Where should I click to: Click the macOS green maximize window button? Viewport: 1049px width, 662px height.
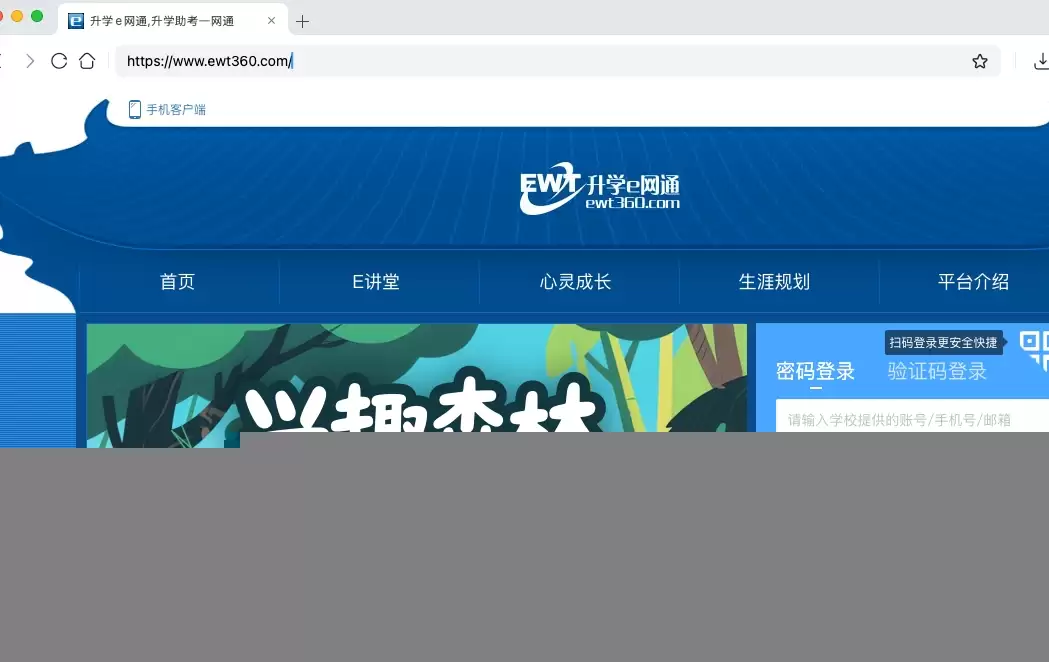37,16
